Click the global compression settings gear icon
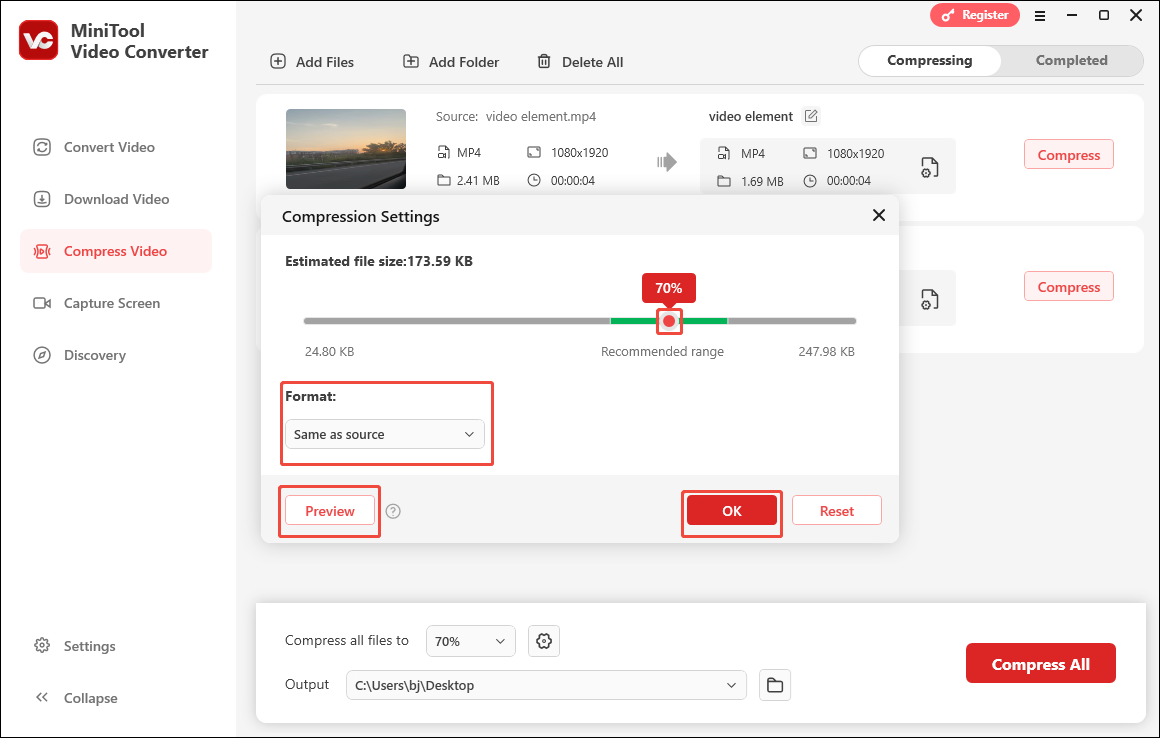This screenshot has height=738, width=1160. 544,641
